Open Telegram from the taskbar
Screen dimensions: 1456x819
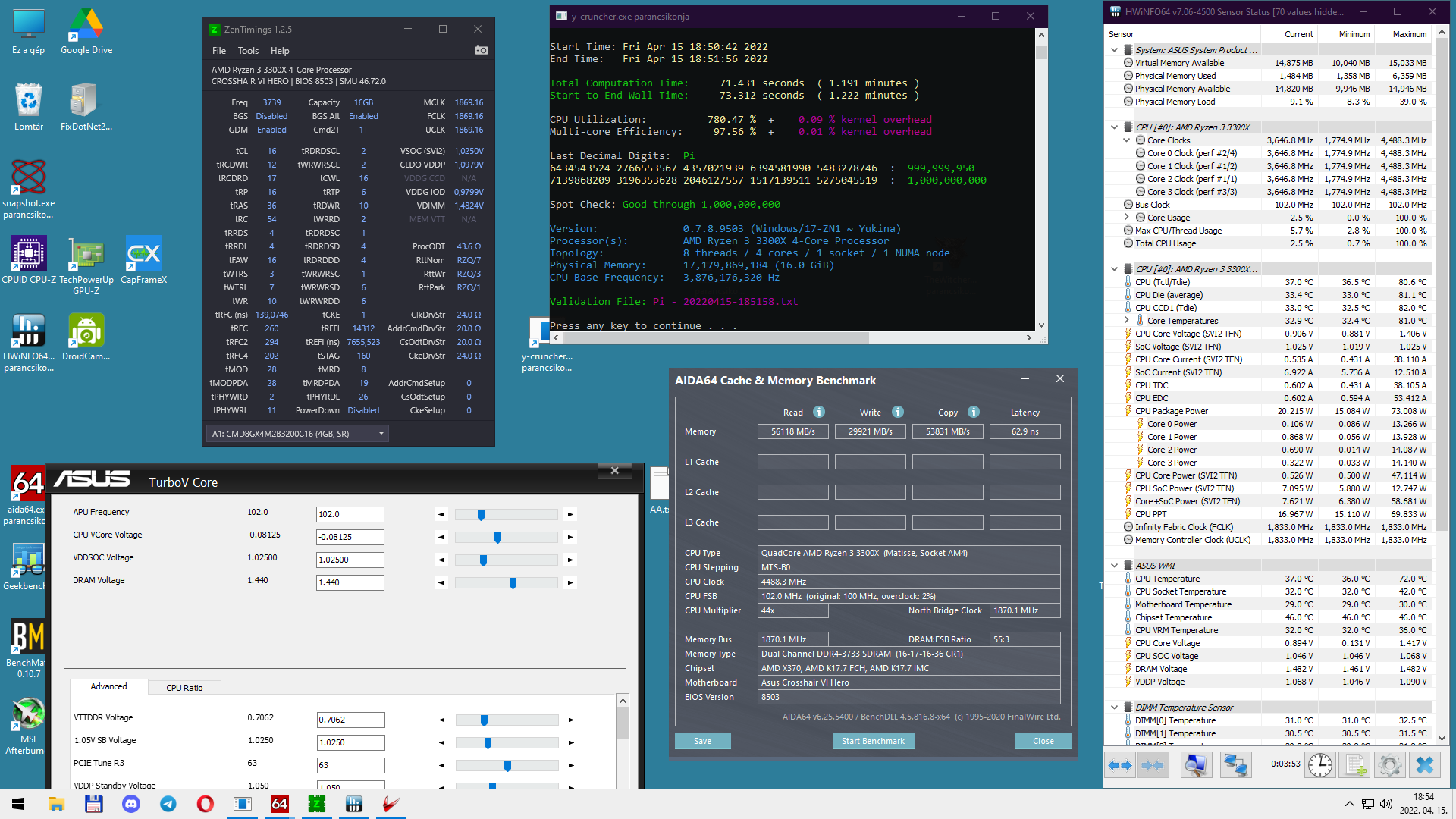pyautogui.click(x=168, y=804)
